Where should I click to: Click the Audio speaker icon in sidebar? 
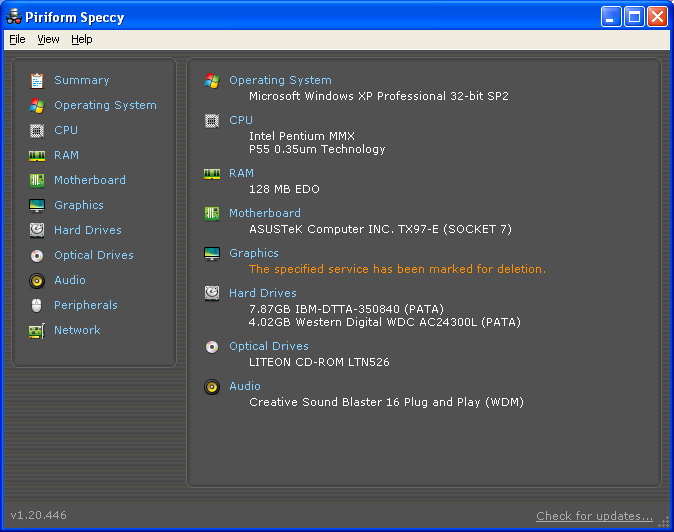(37, 281)
